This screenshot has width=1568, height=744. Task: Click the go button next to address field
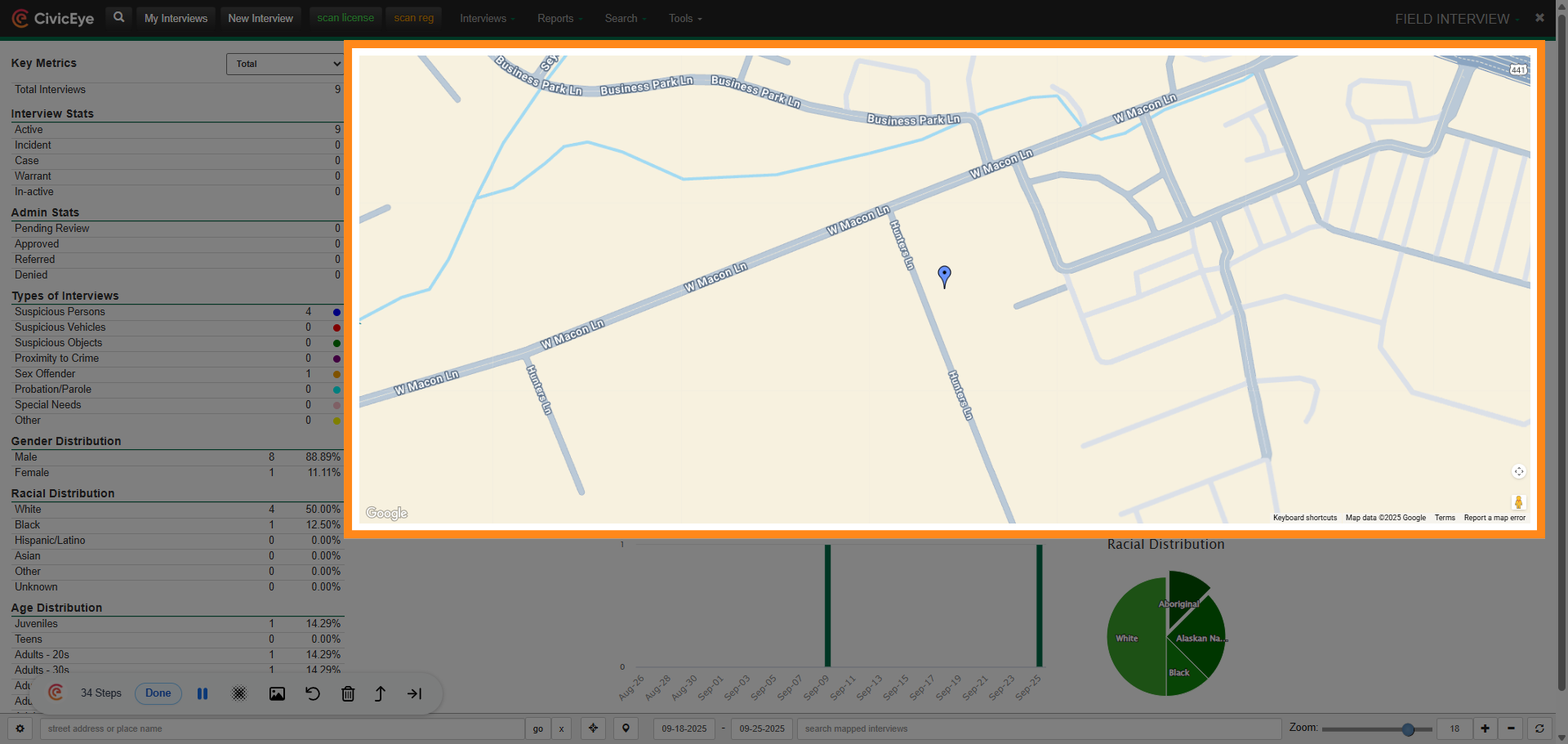click(538, 728)
